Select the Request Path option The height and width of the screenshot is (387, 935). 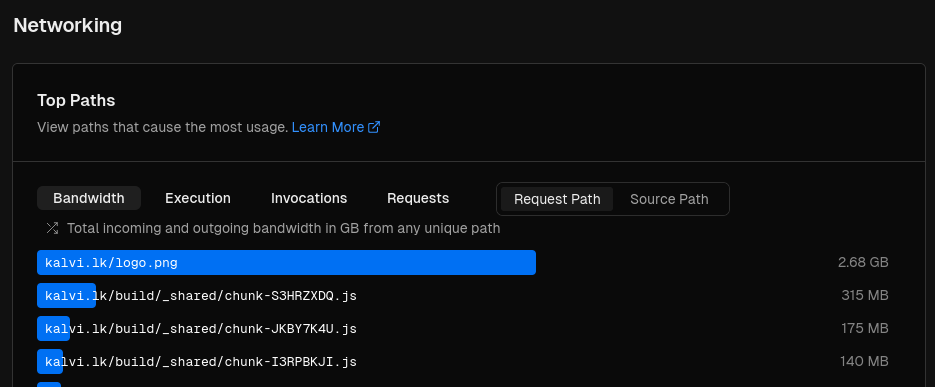click(x=557, y=199)
